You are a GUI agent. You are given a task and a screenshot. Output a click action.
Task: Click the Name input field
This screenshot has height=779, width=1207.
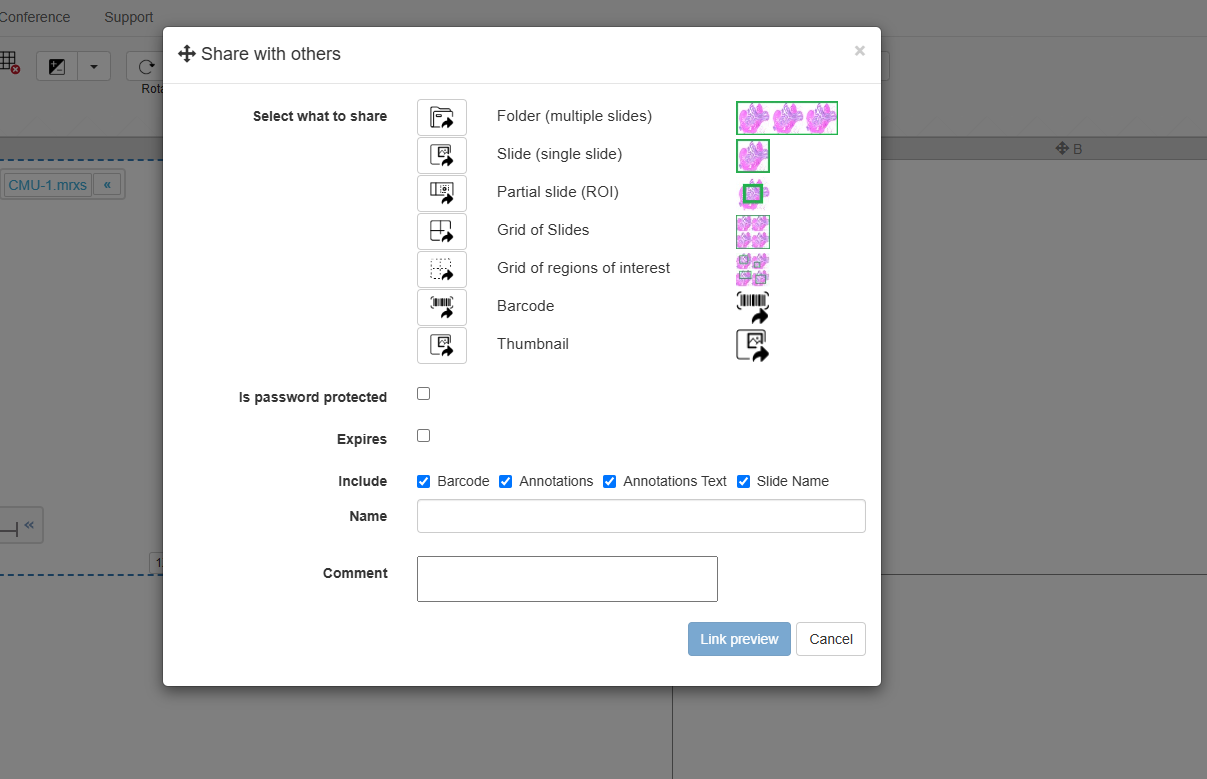click(641, 516)
